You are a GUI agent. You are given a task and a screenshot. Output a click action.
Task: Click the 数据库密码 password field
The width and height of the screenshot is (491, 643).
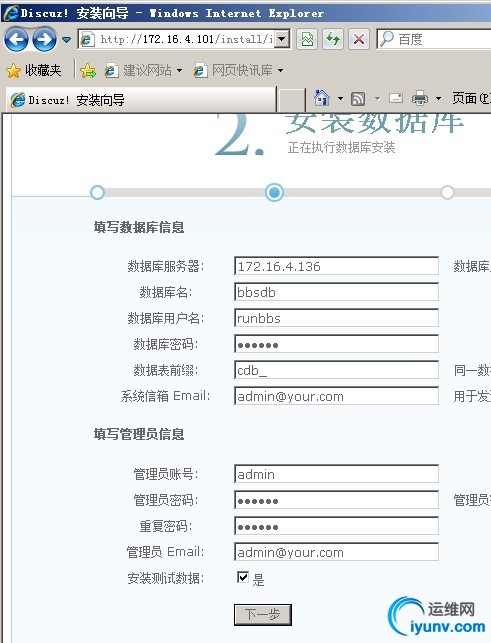336,344
